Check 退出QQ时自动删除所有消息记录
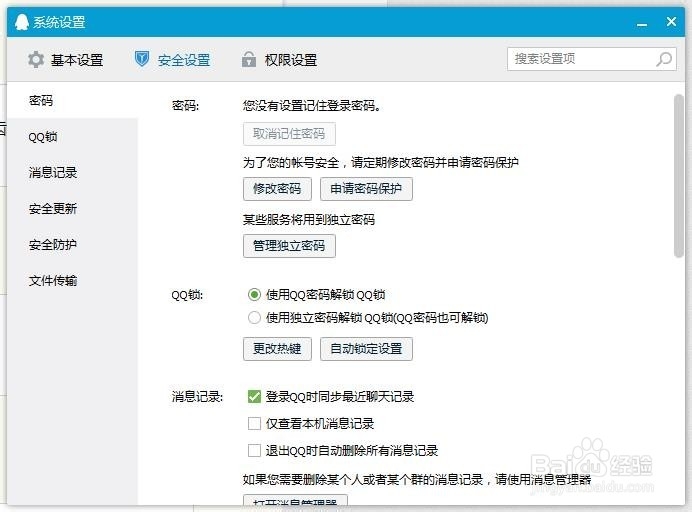692x512 pixels. (x=254, y=451)
